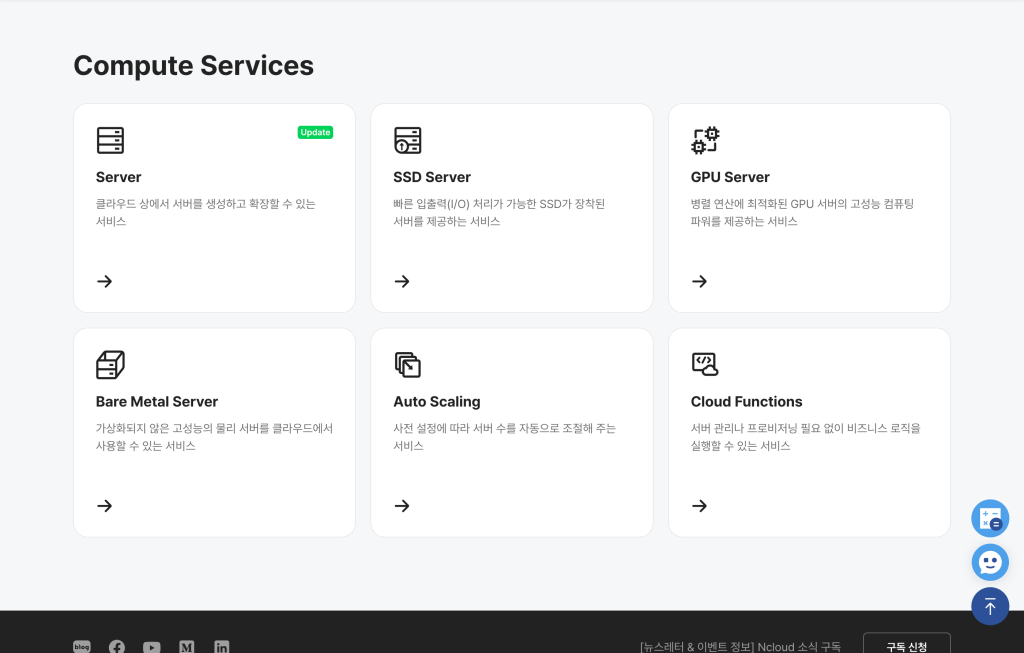Open the LinkedIn footer icon
The height and width of the screenshot is (653, 1024).
point(221,647)
